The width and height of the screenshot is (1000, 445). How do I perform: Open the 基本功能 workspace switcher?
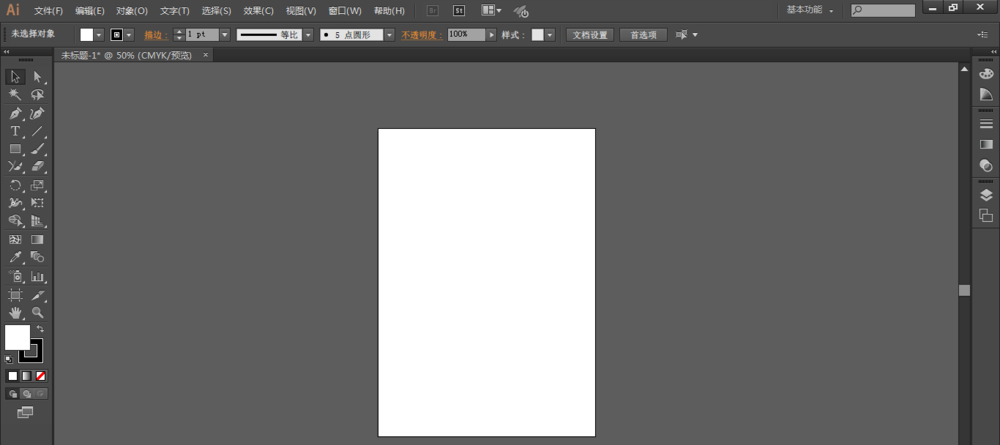click(x=809, y=10)
